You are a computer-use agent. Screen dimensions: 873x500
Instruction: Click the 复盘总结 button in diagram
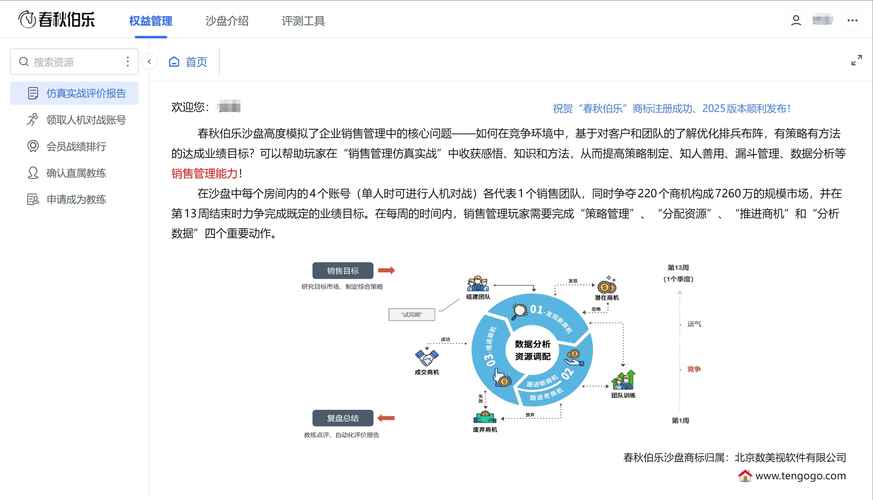342,418
